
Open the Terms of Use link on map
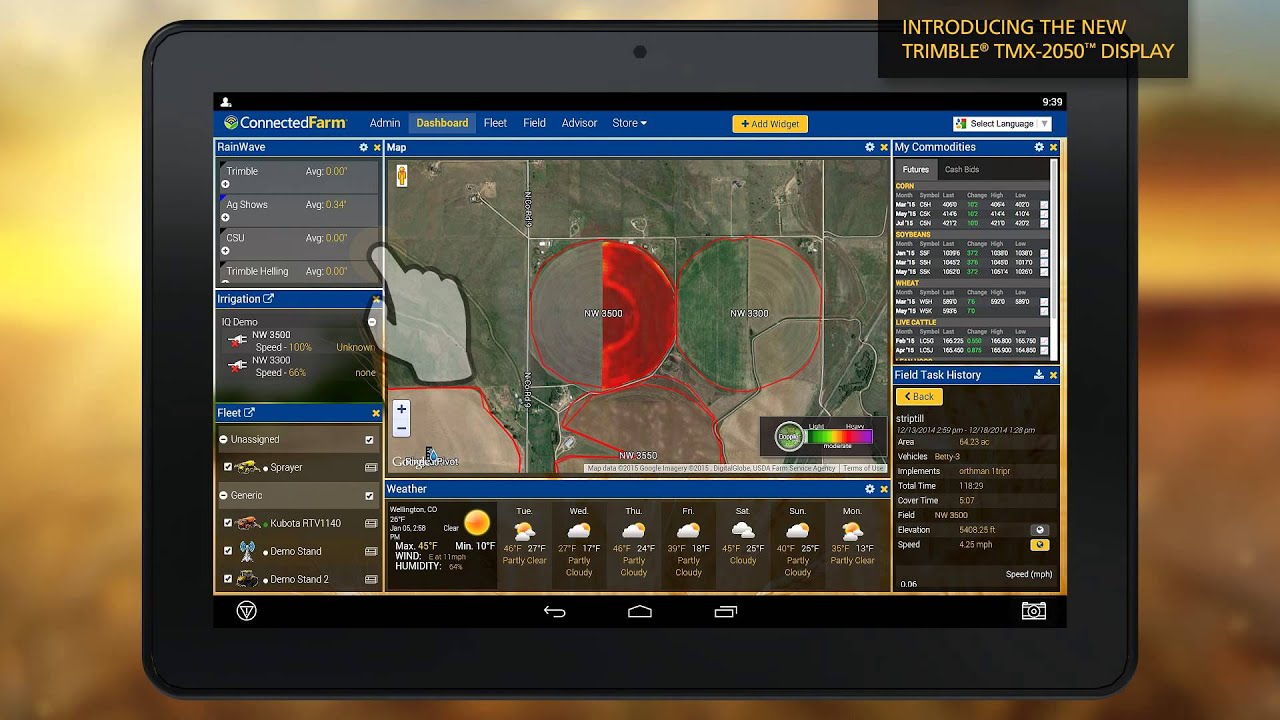point(863,468)
